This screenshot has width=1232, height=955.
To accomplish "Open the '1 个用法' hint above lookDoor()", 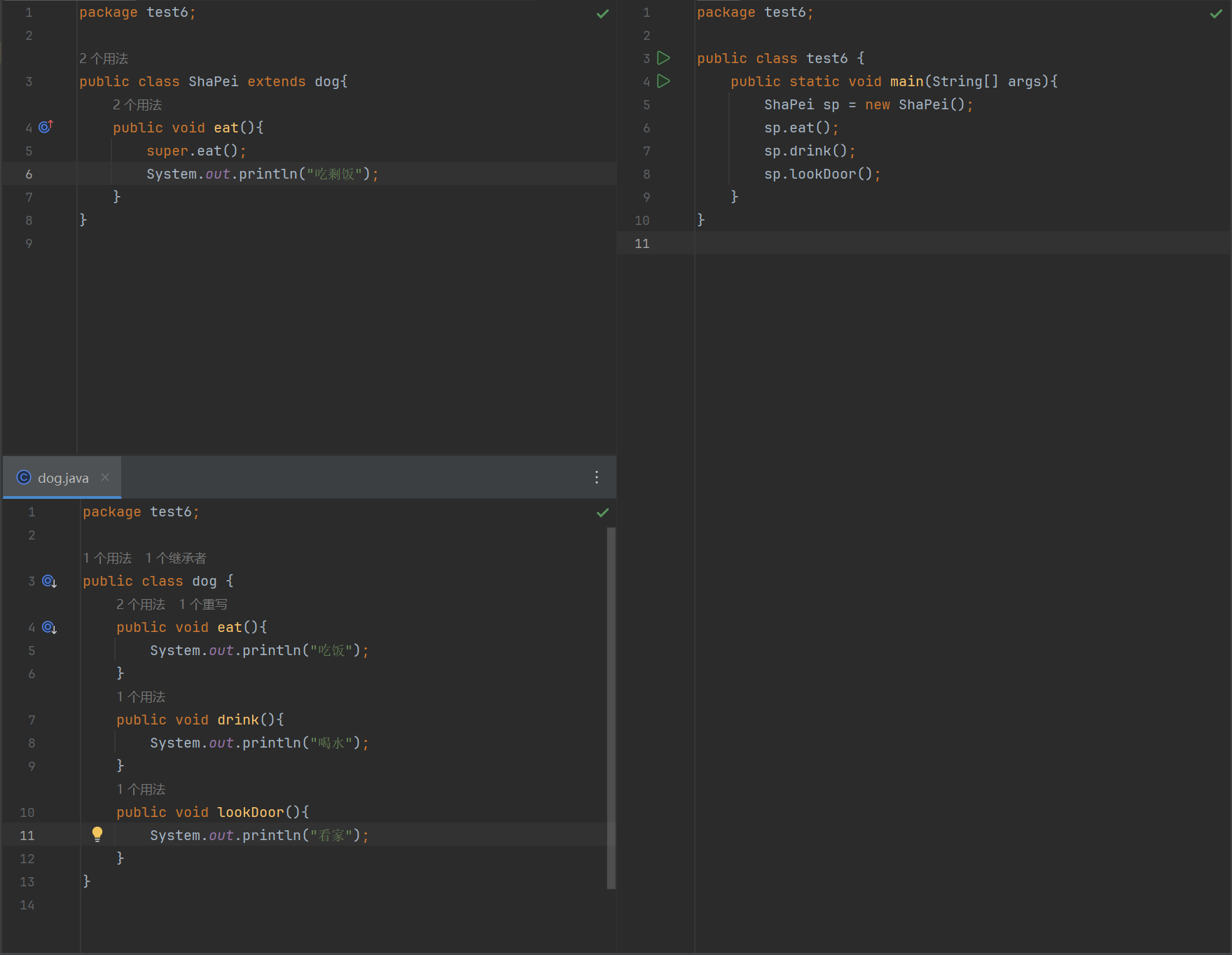I will [141, 789].
